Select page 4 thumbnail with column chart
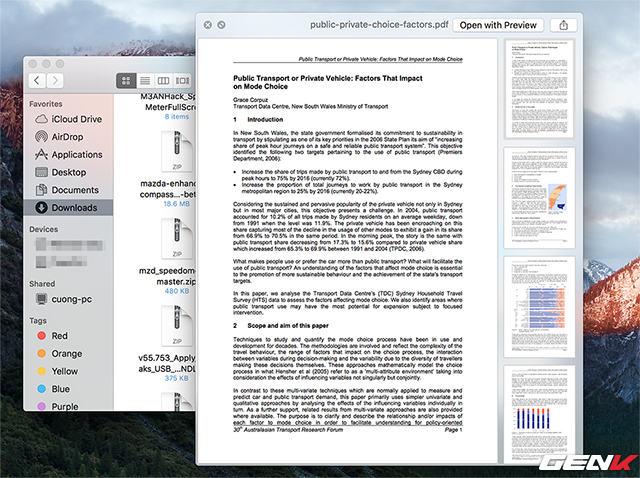The width and height of the screenshot is (640, 478). point(539,414)
